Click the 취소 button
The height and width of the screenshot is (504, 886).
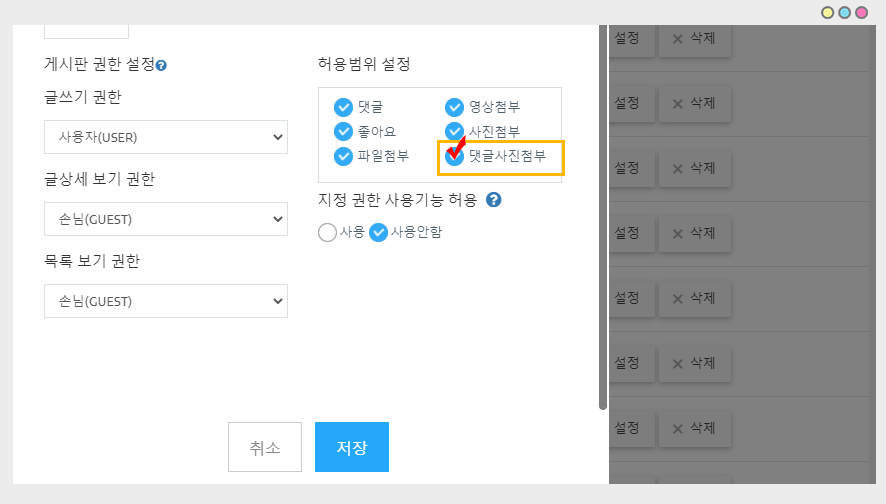point(265,447)
